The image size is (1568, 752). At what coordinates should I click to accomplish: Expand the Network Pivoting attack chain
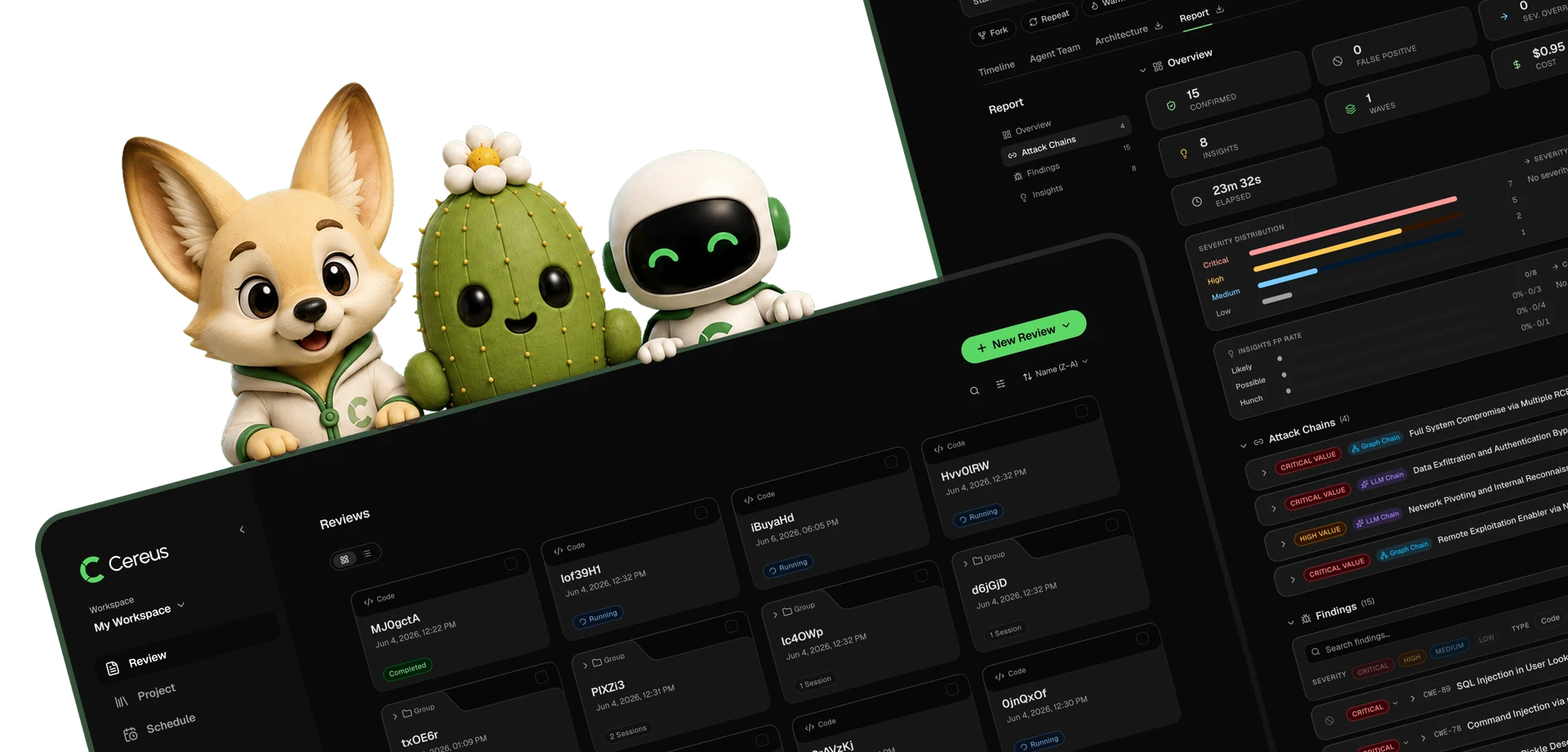click(1283, 544)
